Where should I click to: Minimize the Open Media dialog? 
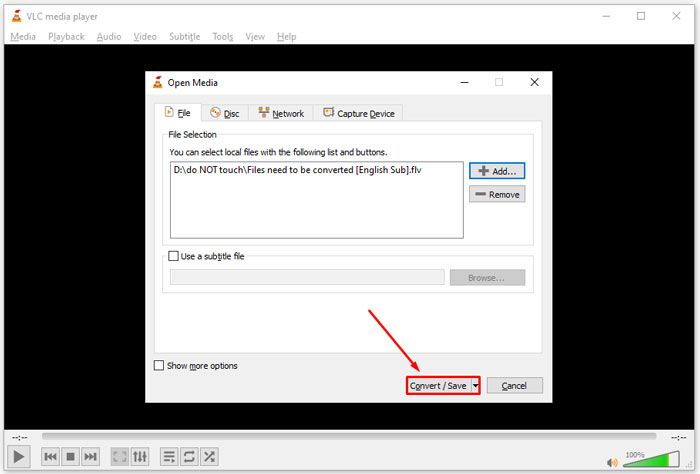click(x=464, y=82)
